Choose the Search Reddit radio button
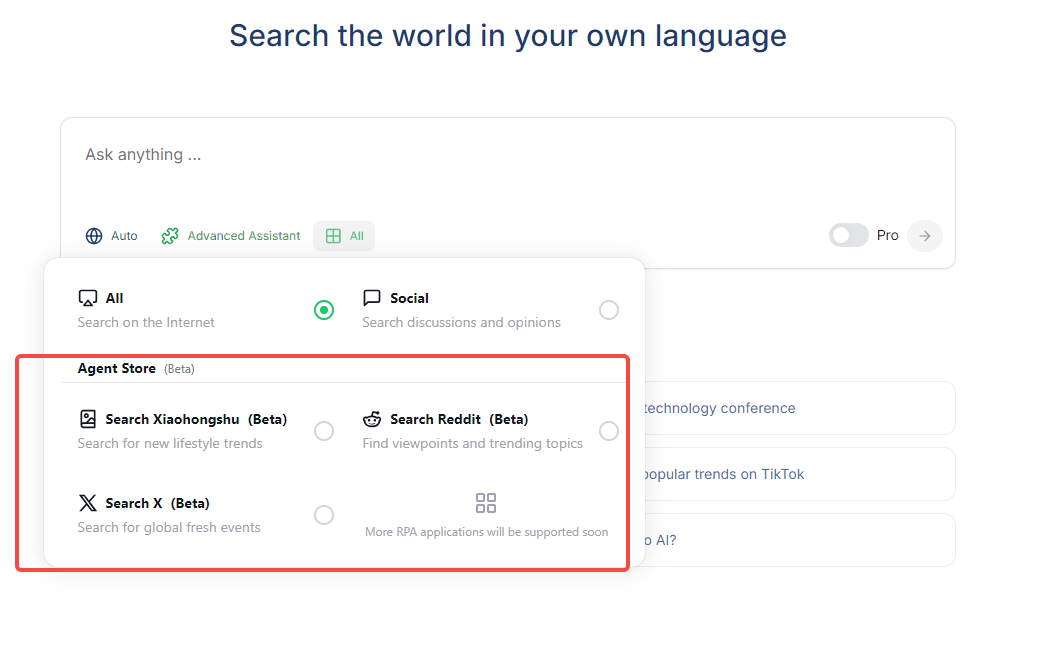This screenshot has width=1046, height=647. (x=609, y=431)
